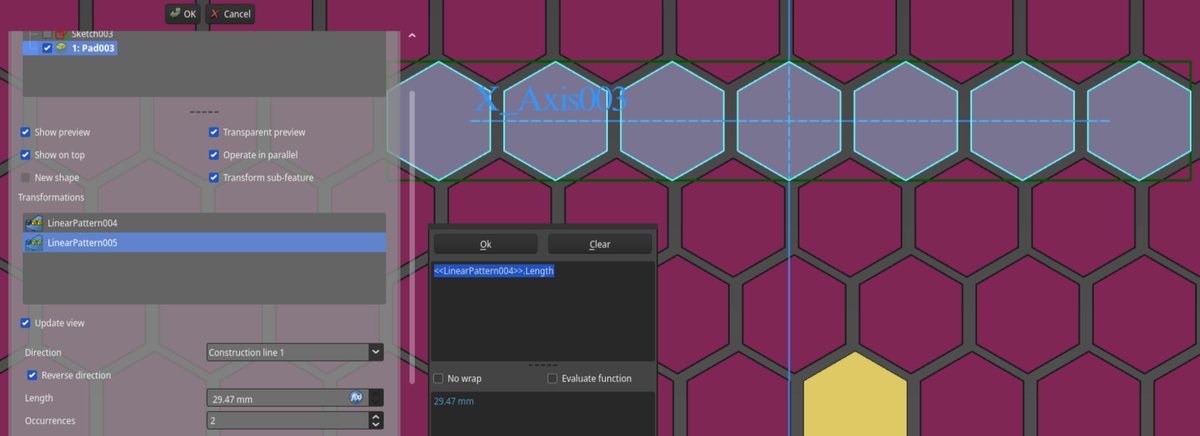Collapse the task panel with the chevron arrow
The image size is (1200, 436).
click(412, 36)
